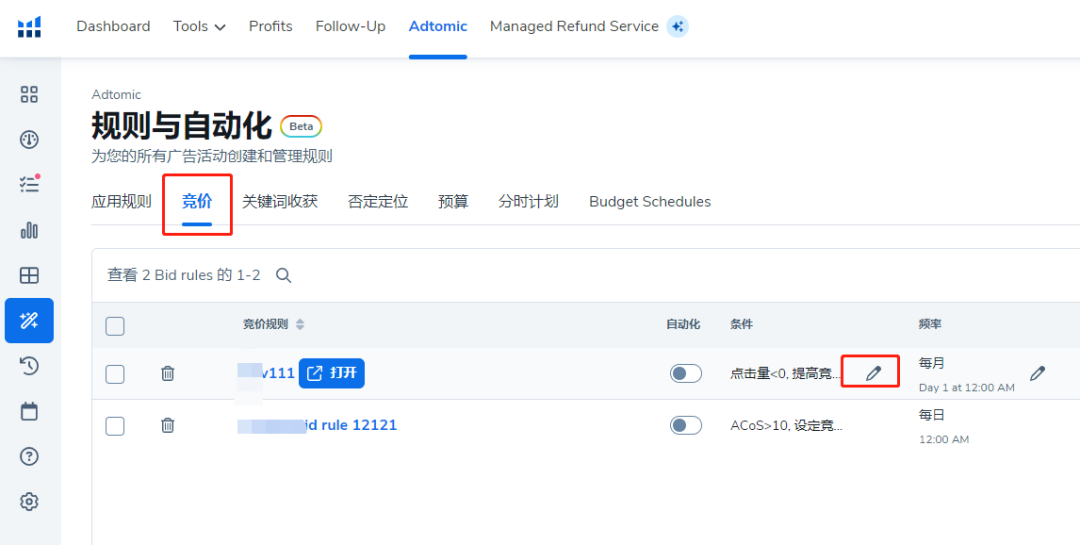Switch to the 竞价 tab
Screen dimensions: 1080x545
[x=197, y=202]
